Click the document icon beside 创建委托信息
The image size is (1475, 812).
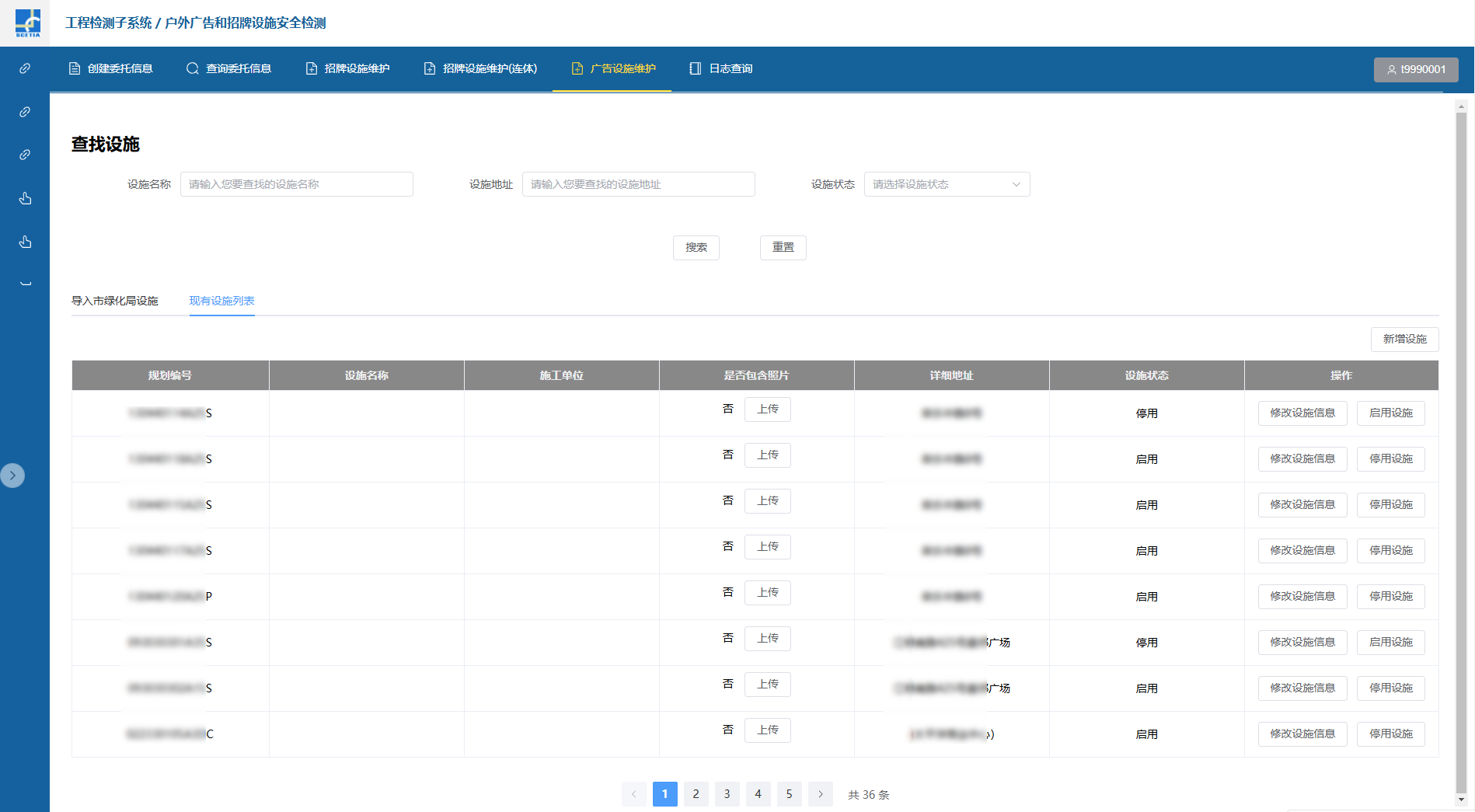click(75, 68)
